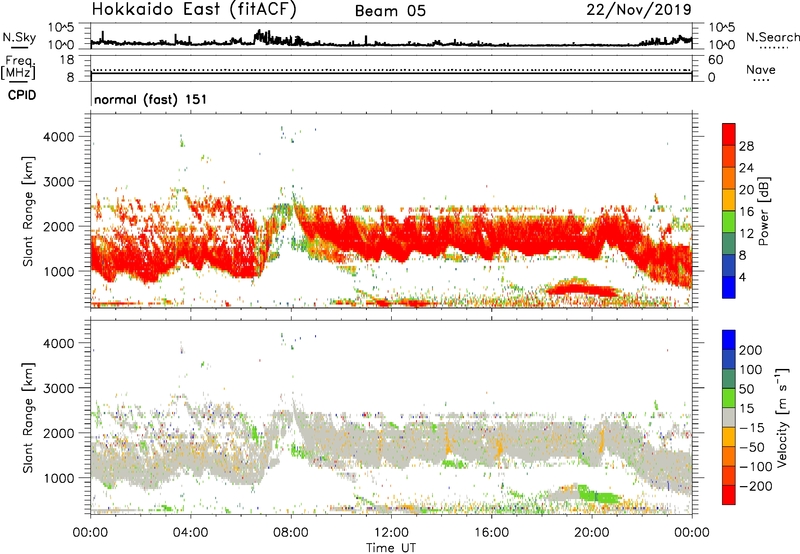
Task: Click the '08:00' time axis label
Action: click(291, 533)
